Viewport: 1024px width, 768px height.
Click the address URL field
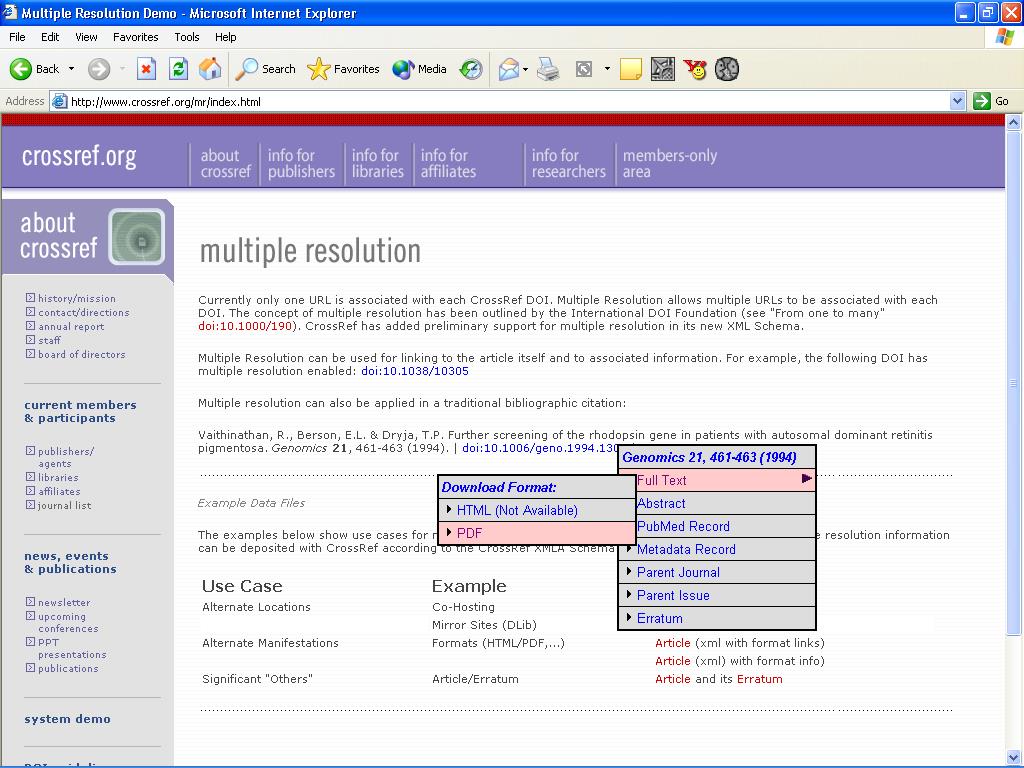click(x=509, y=101)
